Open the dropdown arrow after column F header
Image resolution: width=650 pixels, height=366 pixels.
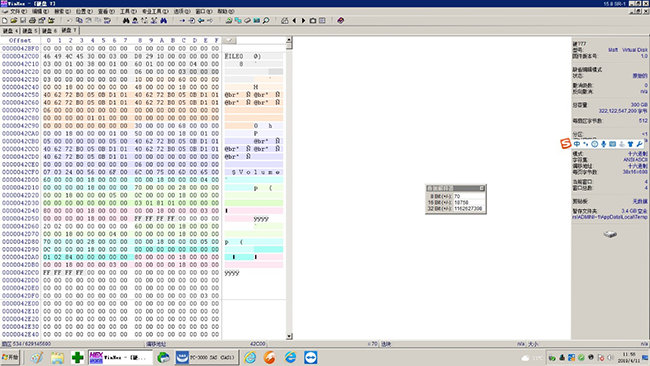pyautogui.click(x=229, y=40)
